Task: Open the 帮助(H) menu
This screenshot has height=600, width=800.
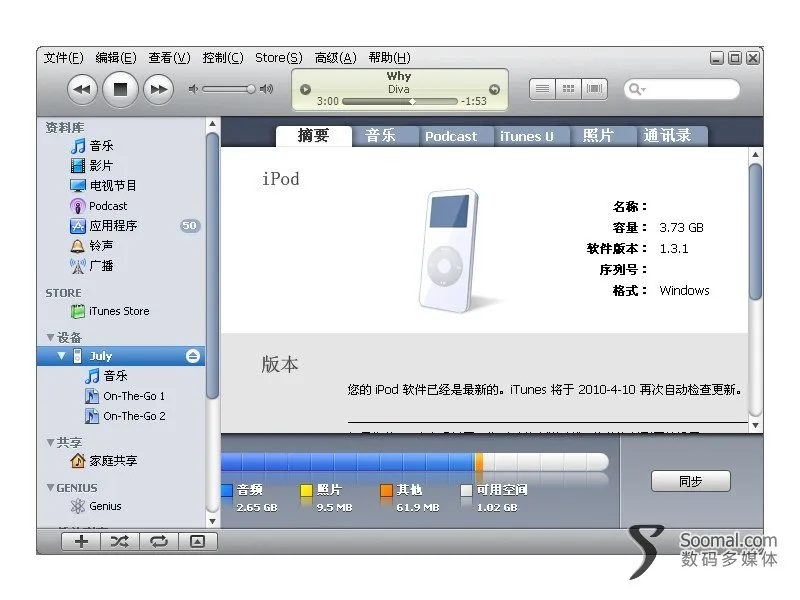Action: coord(389,58)
